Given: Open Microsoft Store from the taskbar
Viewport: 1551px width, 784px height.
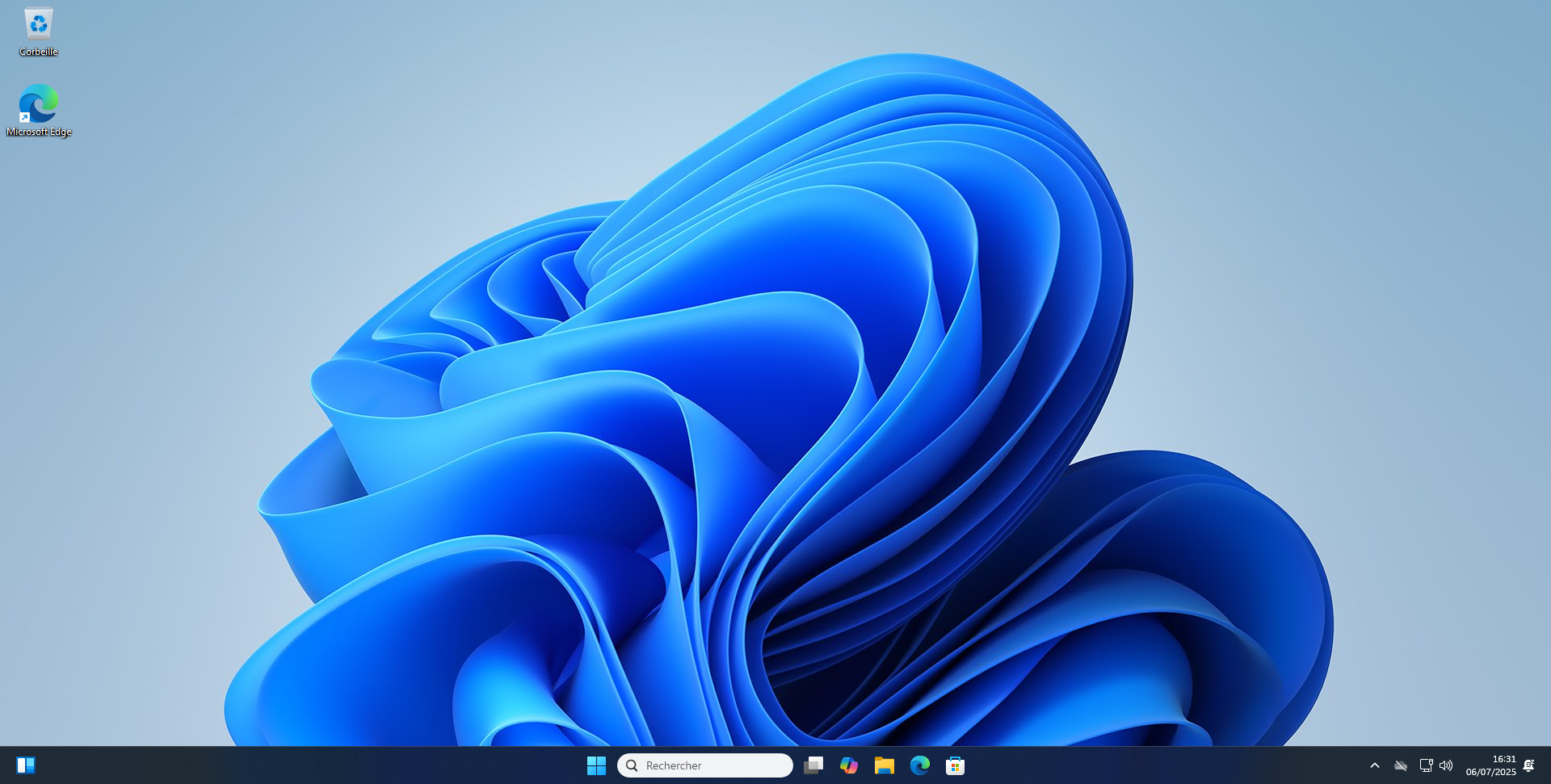Looking at the screenshot, I should tap(956, 765).
